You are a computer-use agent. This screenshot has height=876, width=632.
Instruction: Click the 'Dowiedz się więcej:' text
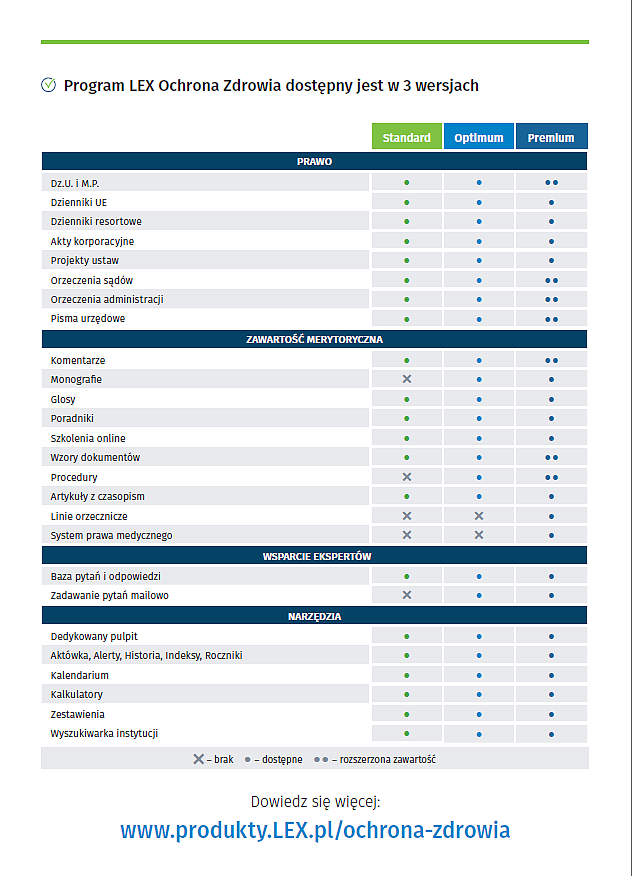click(x=315, y=802)
